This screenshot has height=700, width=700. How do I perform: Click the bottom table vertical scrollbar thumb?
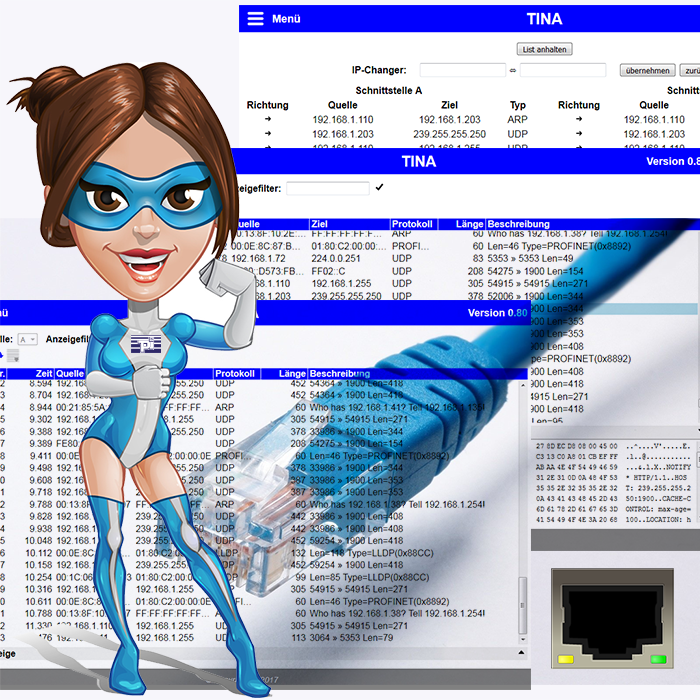pos(523,605)
